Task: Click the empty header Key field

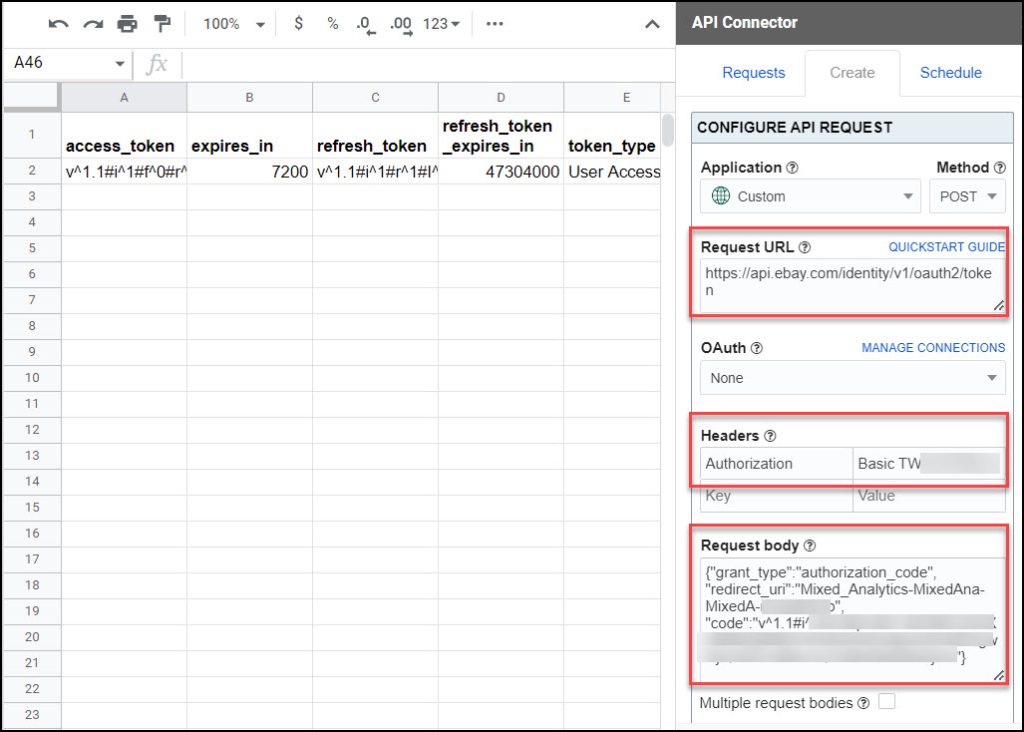Action: pyautogui.click(x=776, y=496)
